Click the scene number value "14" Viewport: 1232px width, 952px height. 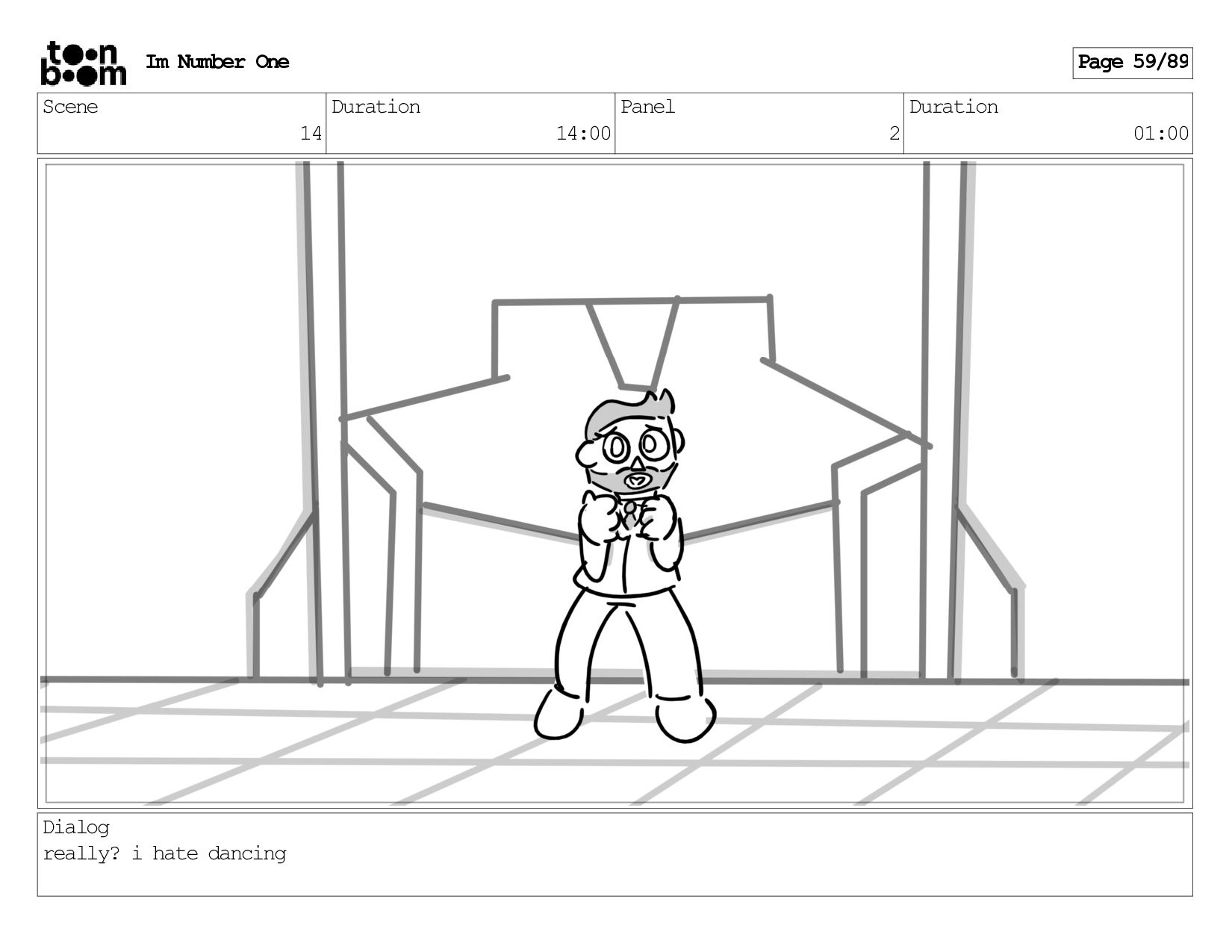coord(311,134)
